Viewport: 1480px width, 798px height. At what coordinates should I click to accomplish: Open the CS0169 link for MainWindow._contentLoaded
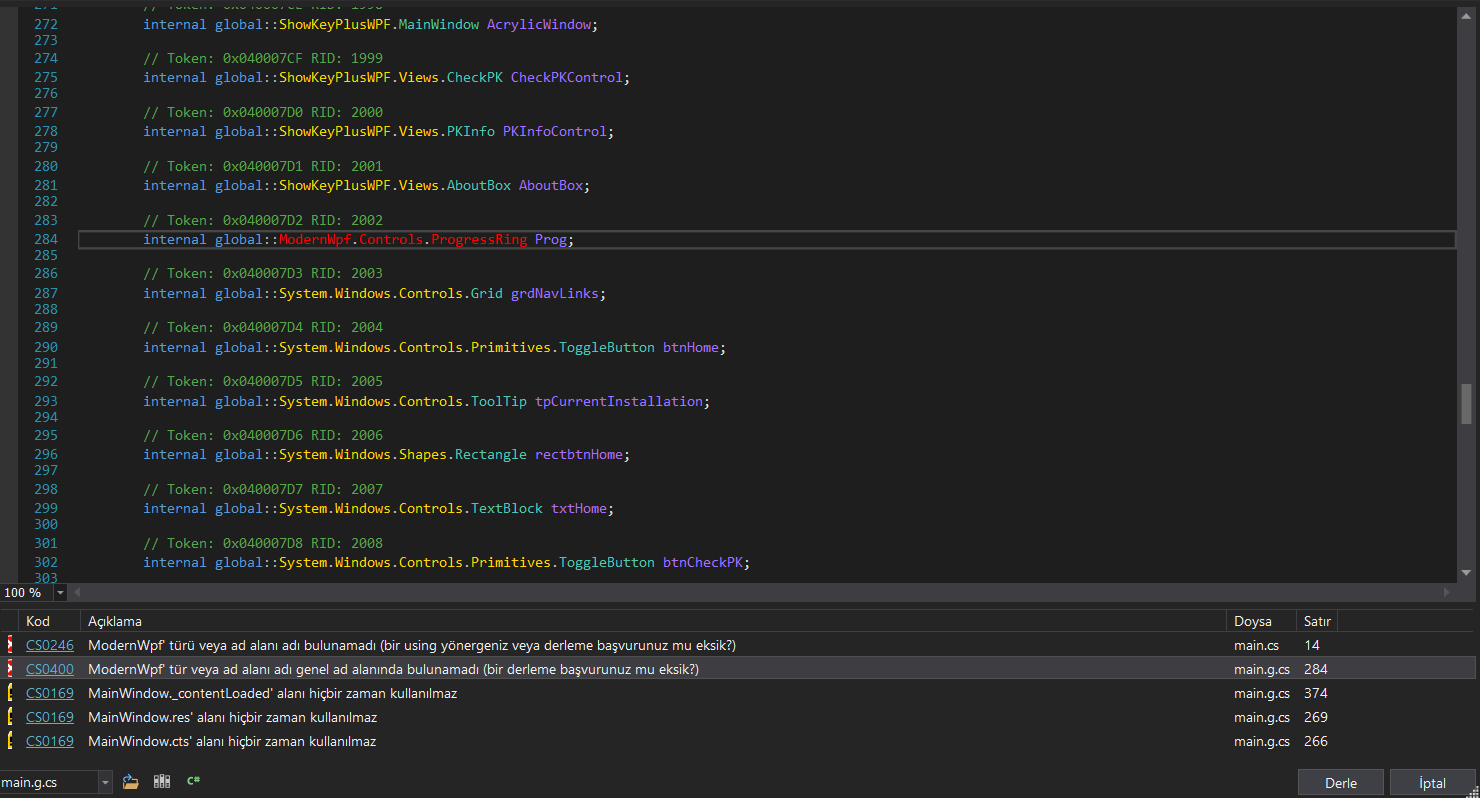pyautogui.click(x=50, y=693)
